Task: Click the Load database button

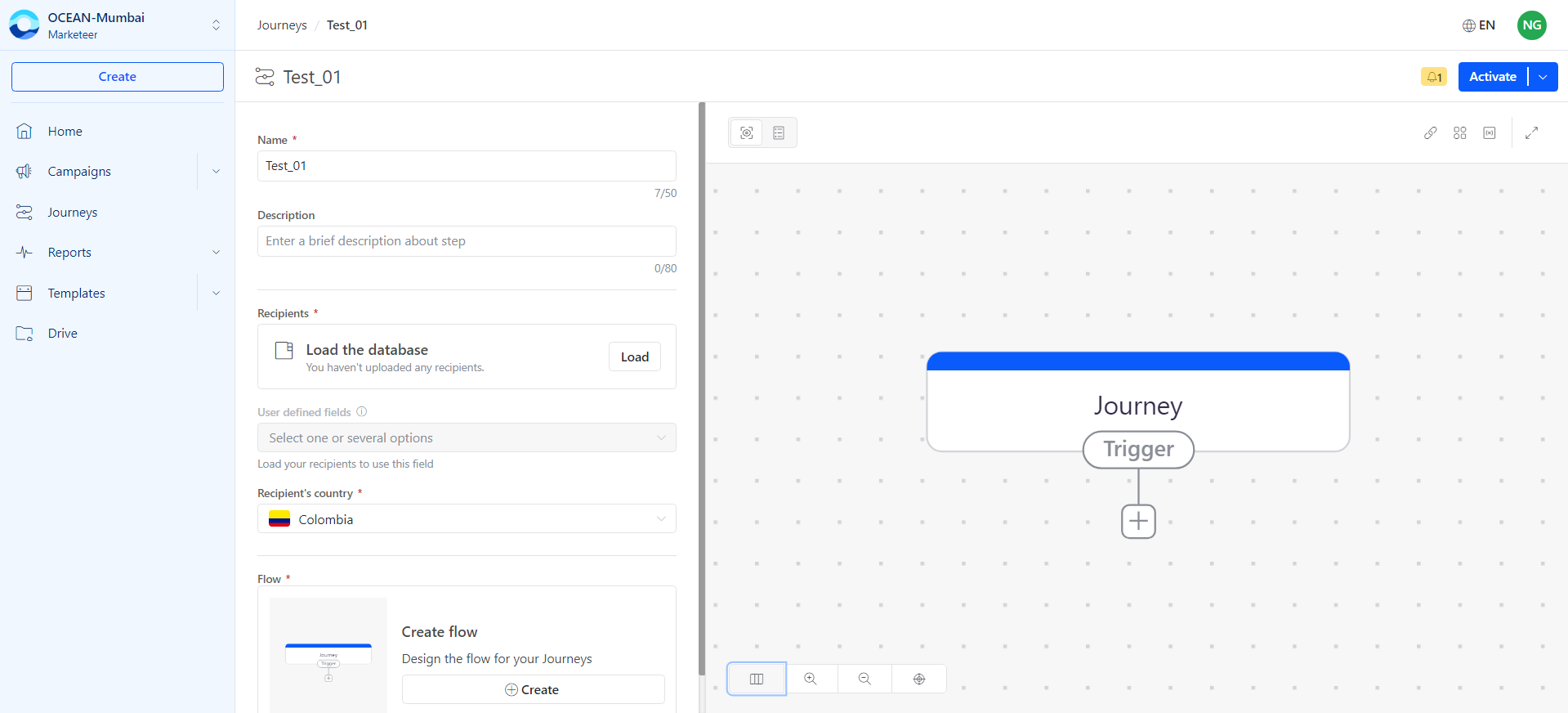Action: point(635,356)
